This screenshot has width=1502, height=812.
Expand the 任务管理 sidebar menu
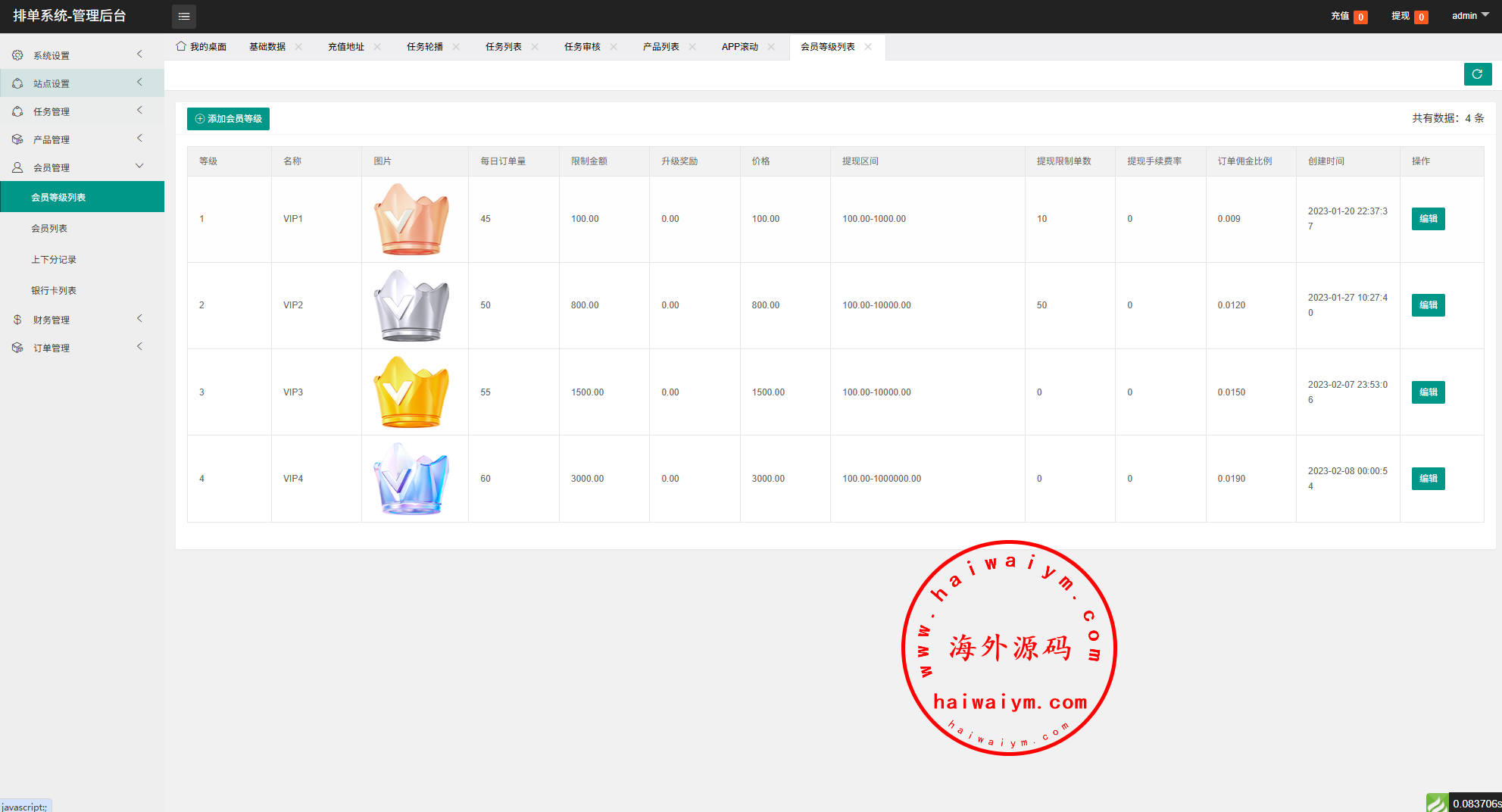tap(82, 111)
